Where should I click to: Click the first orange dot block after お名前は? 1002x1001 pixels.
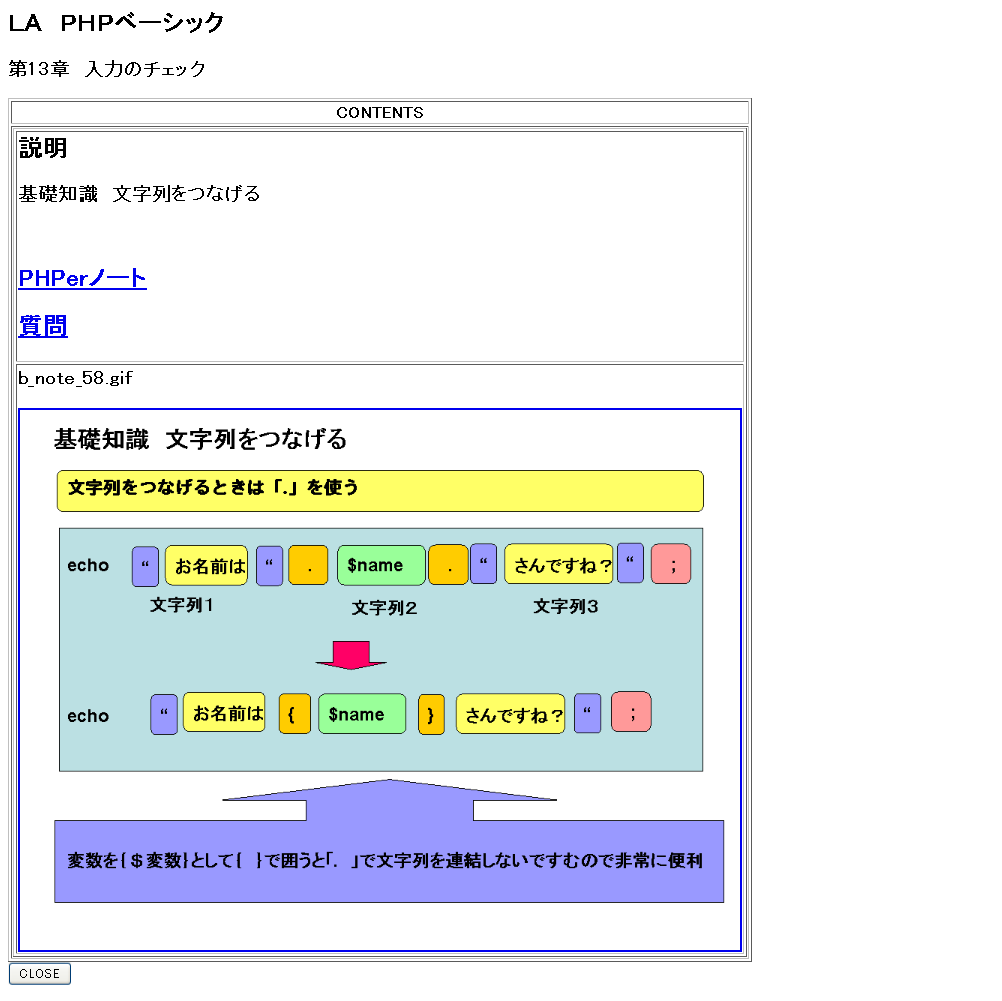308,566
